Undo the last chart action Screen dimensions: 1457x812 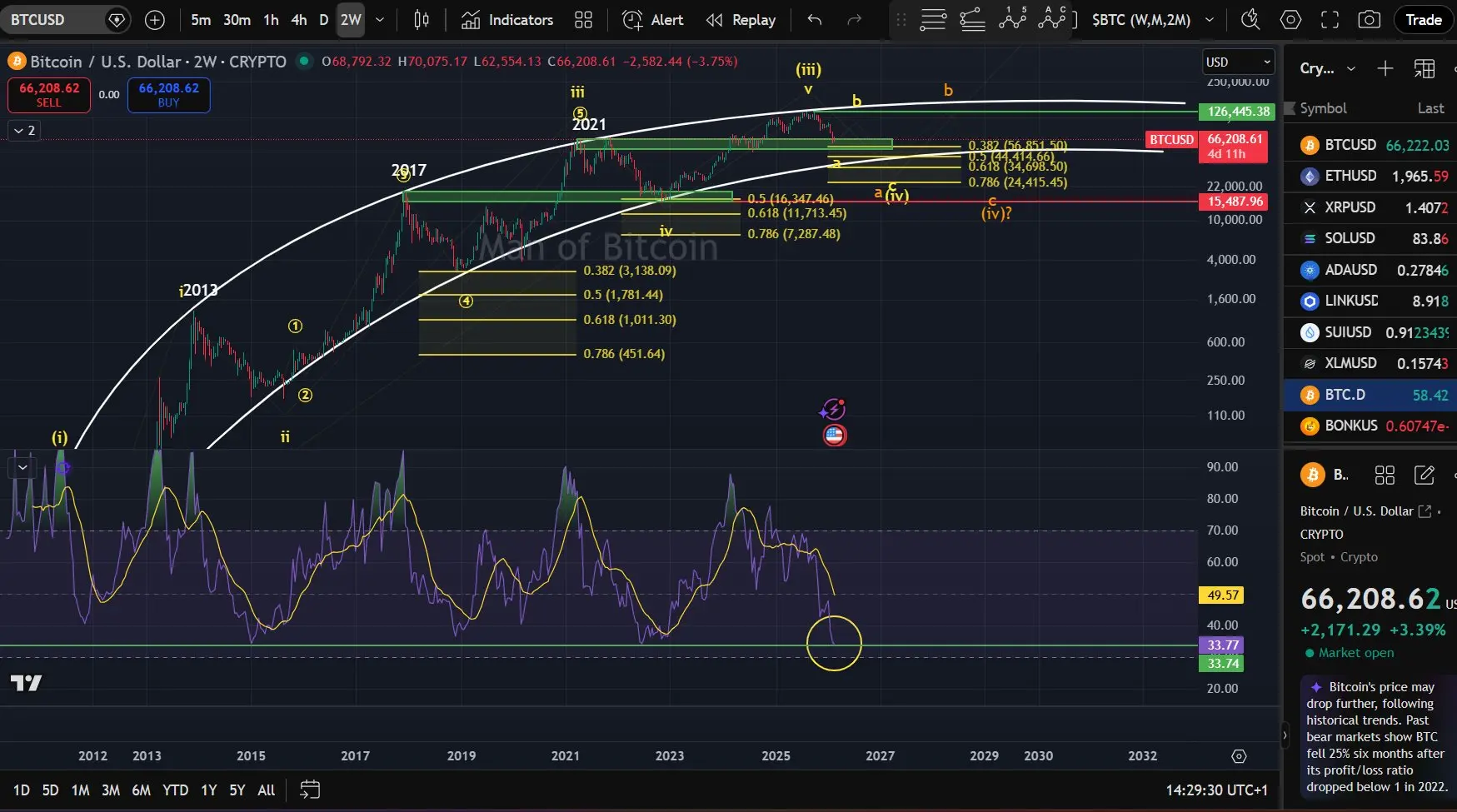tap(815, 20)
